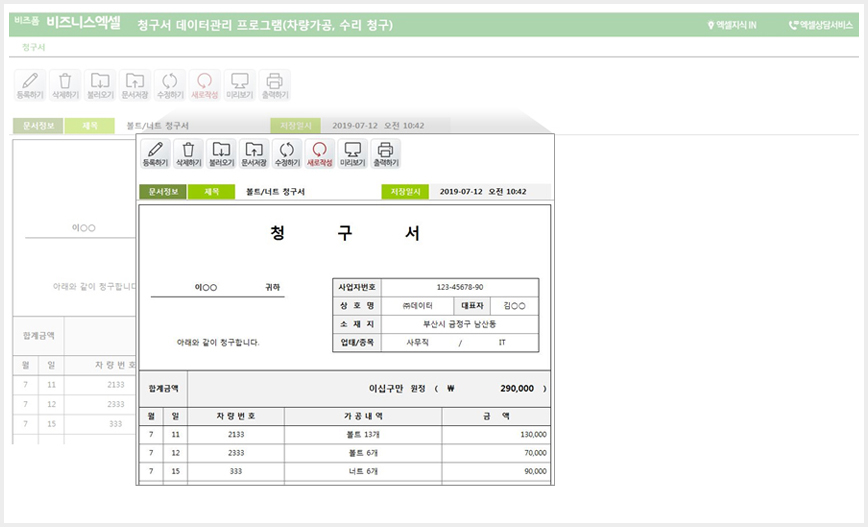868x527 pixels.
Task: Click 볼트 6개 item cell
Action: 363,453
